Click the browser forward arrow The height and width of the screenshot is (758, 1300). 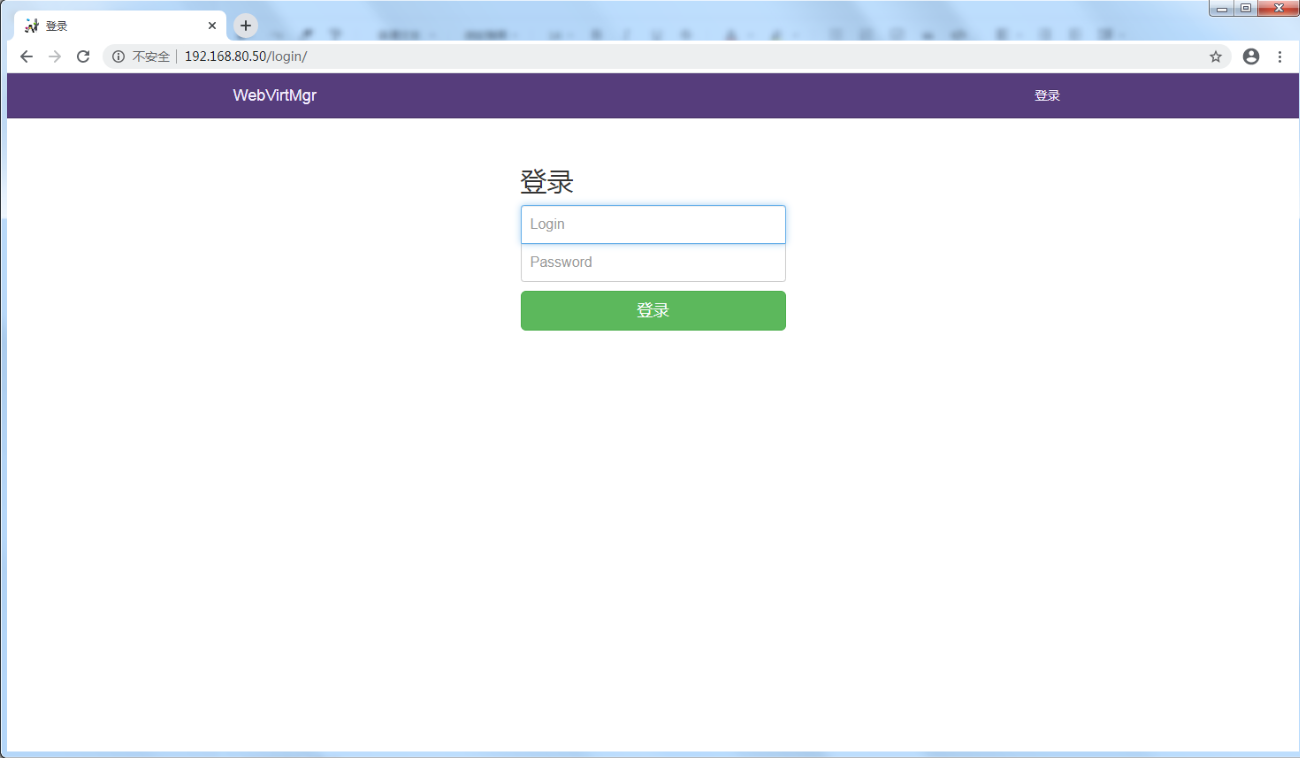click(x=55, y=57)
